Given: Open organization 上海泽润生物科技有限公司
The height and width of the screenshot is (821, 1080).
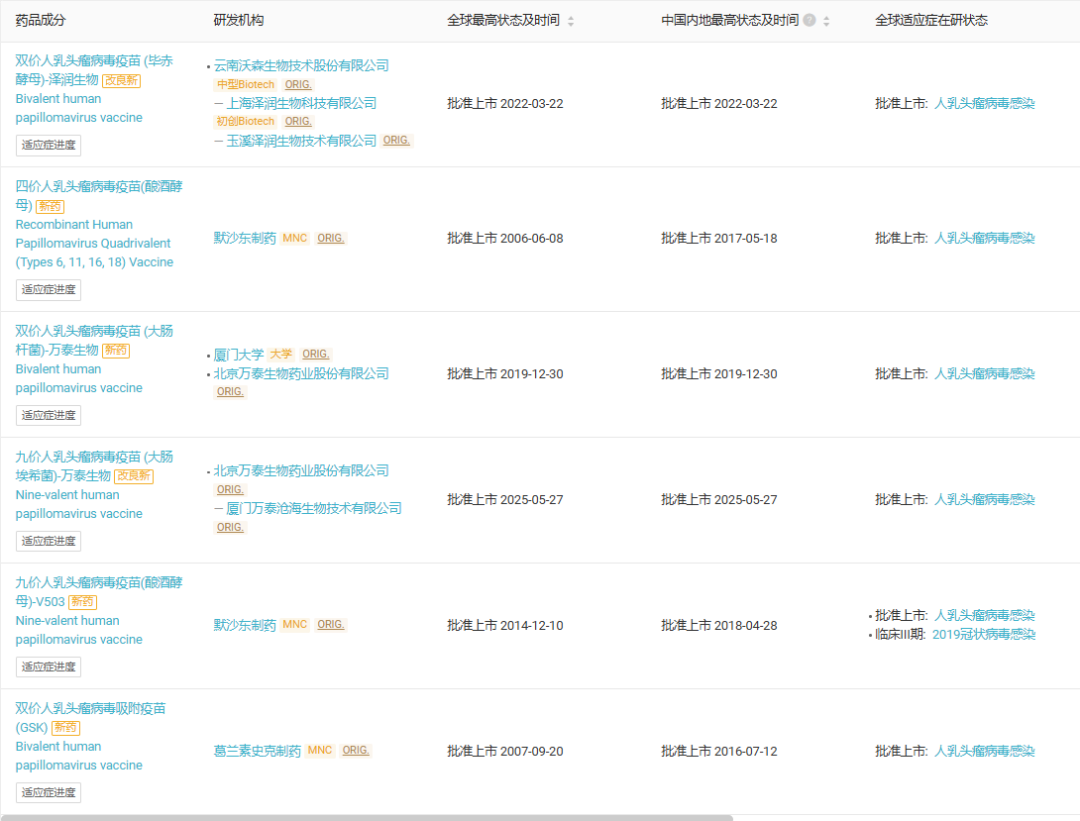Looking at the screenshot, I should tap(301, 103).
